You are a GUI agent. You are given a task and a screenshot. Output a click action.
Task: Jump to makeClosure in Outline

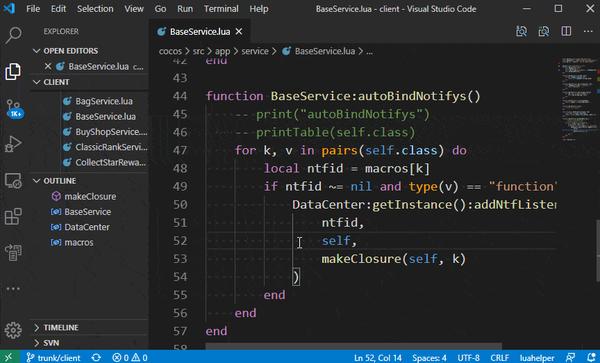point(90,196)
